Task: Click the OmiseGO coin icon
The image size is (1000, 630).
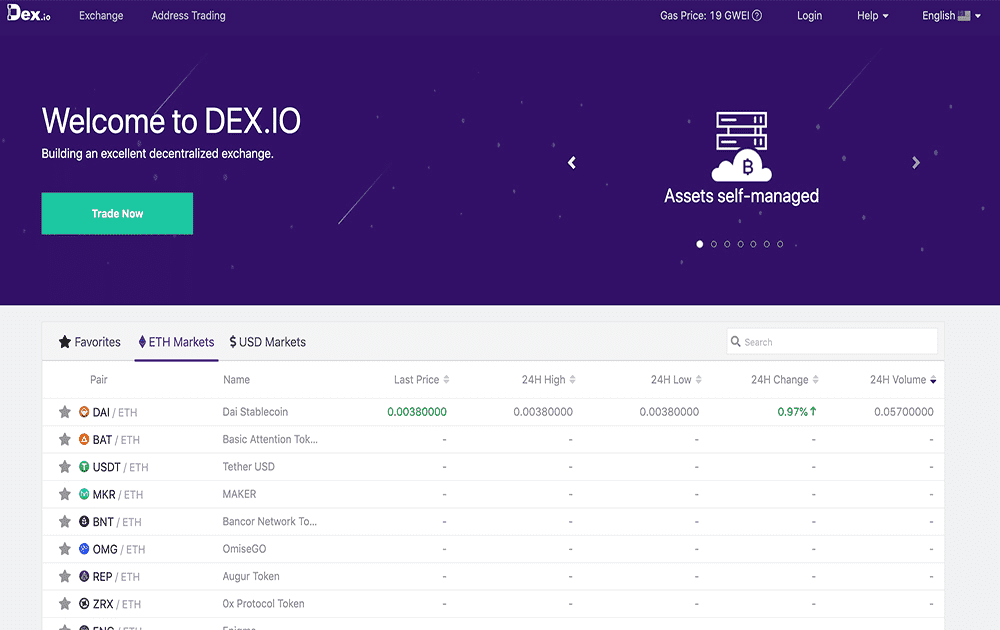Action: (x=84, y=548)
